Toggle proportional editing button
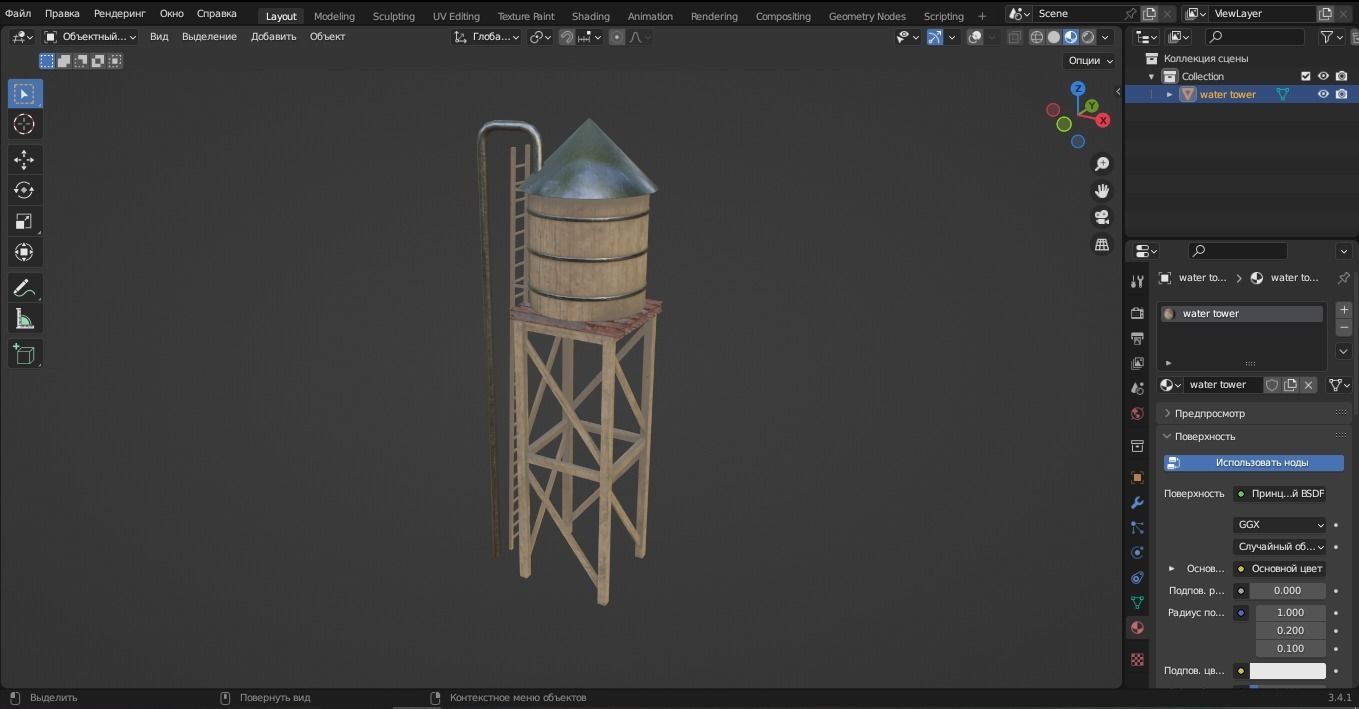 617,37
